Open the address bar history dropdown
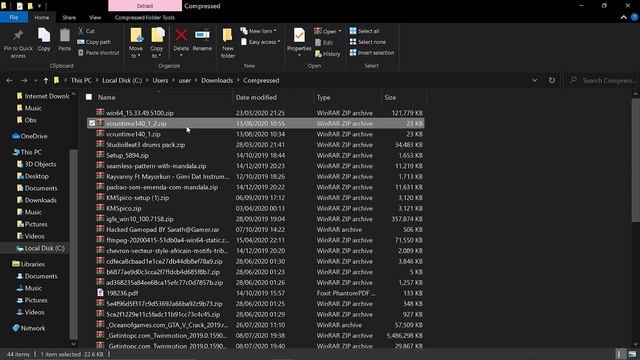 [x=535, y=80]
